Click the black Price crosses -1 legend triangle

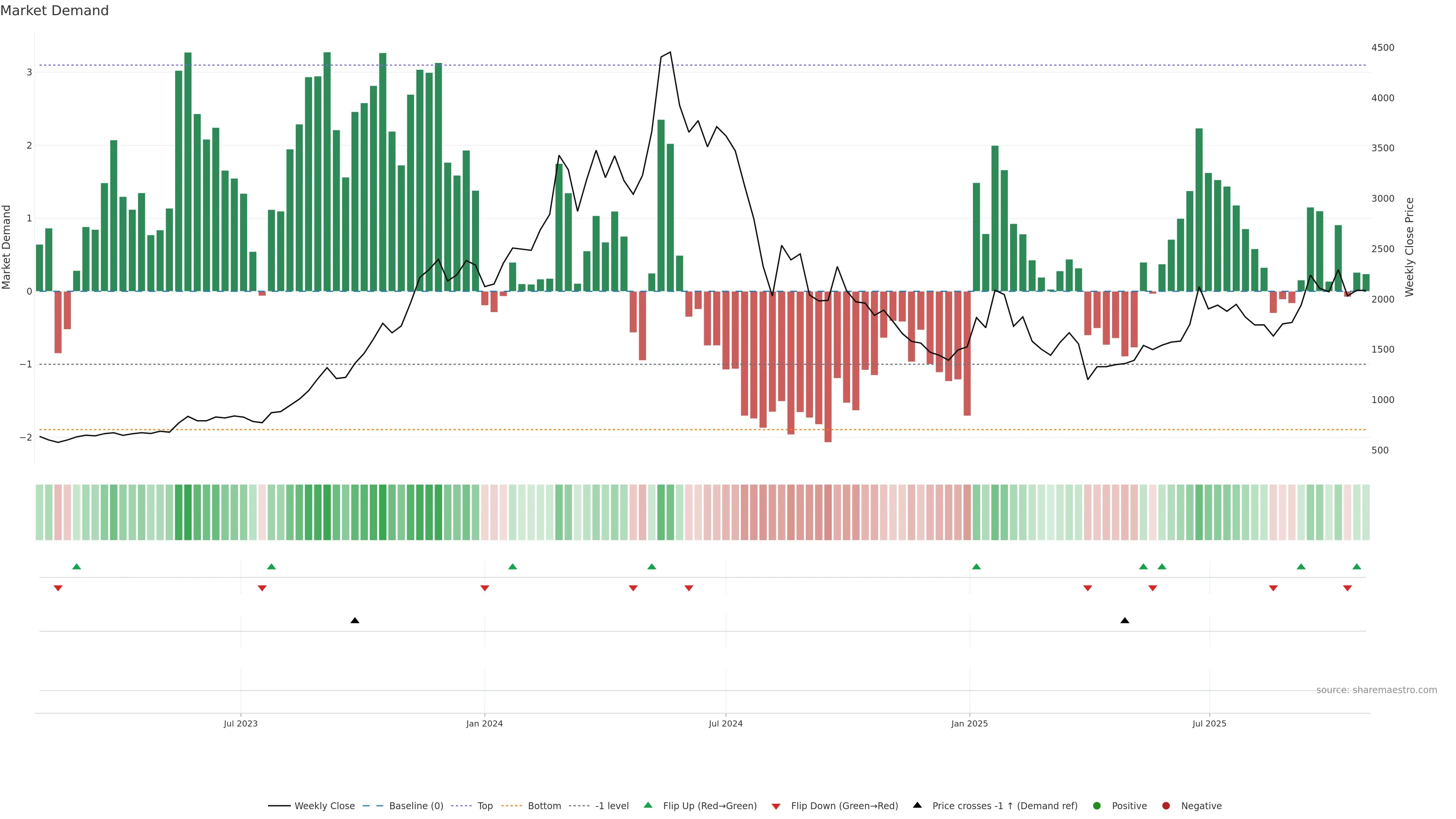point(917,805)
